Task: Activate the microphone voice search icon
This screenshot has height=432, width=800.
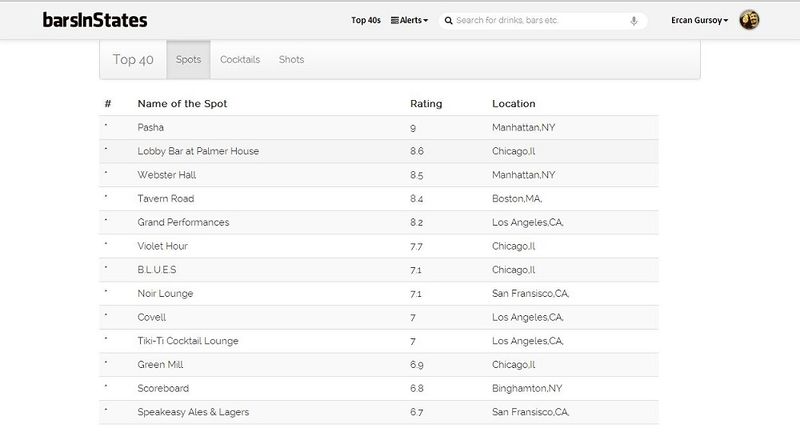Action: click(x=634, y=20)
